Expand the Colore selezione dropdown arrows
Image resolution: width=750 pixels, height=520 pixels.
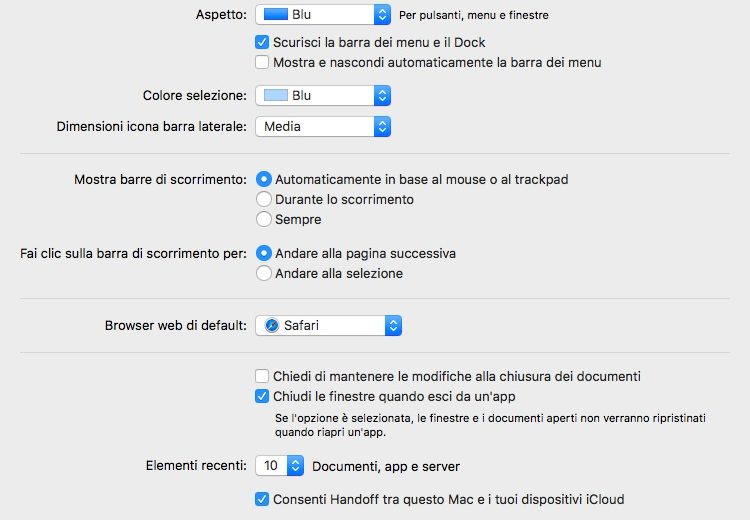381,96
